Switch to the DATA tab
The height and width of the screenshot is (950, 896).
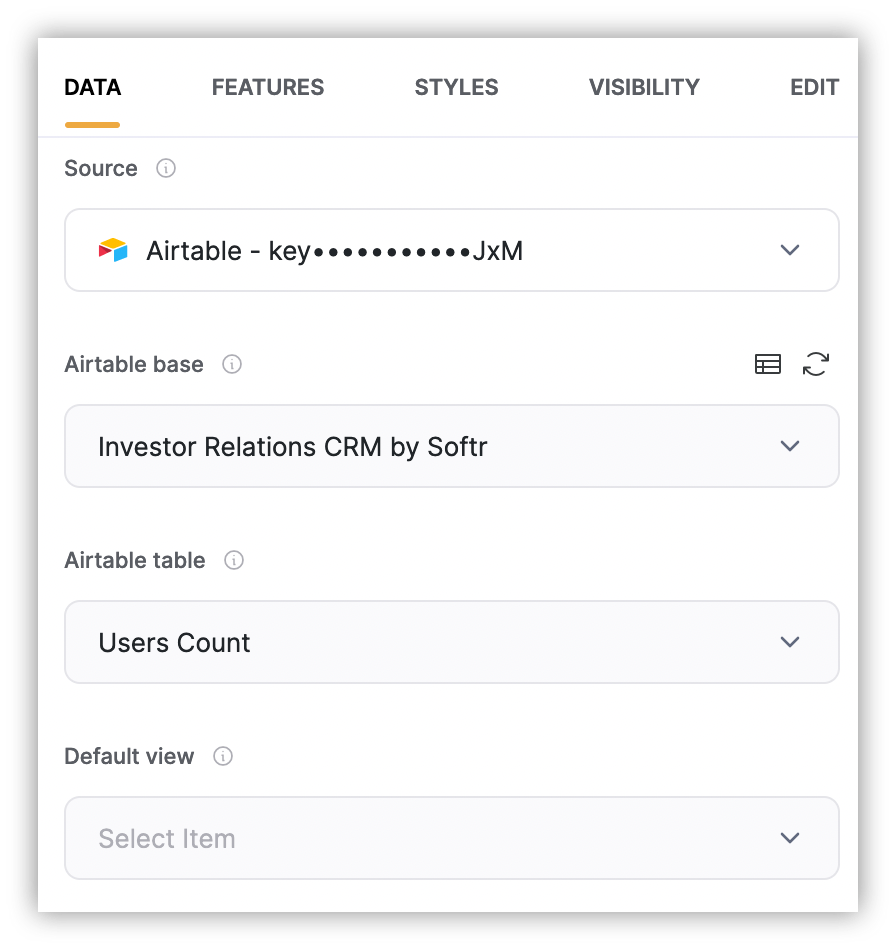pos(93,87)
